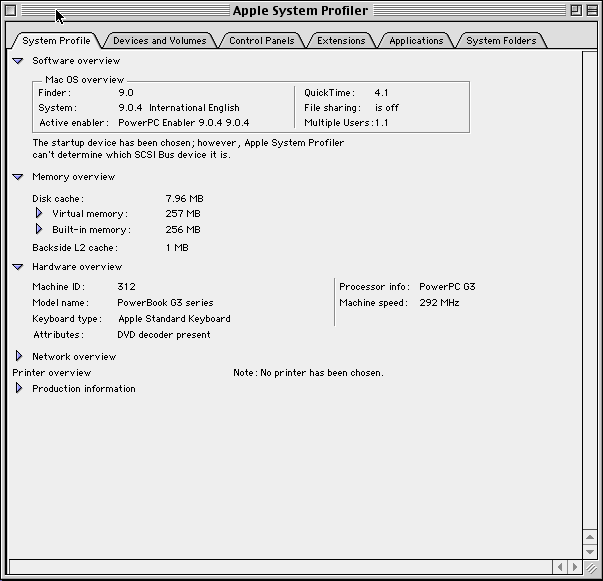The height and width of the screenshot is (581, 603).
Task: Click the window zoom box icon
Action: point(576,10)
